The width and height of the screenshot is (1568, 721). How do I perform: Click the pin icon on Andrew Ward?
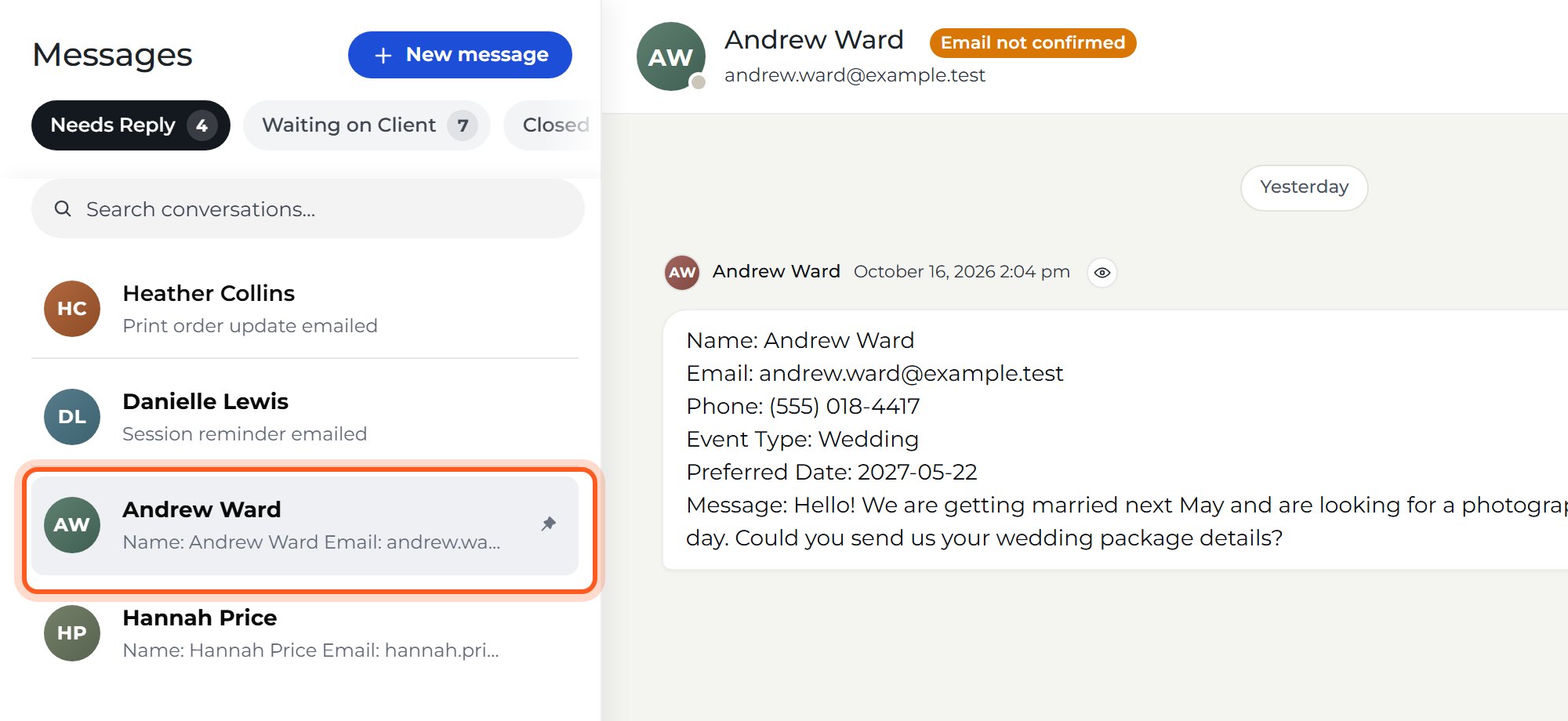[549, 524]
